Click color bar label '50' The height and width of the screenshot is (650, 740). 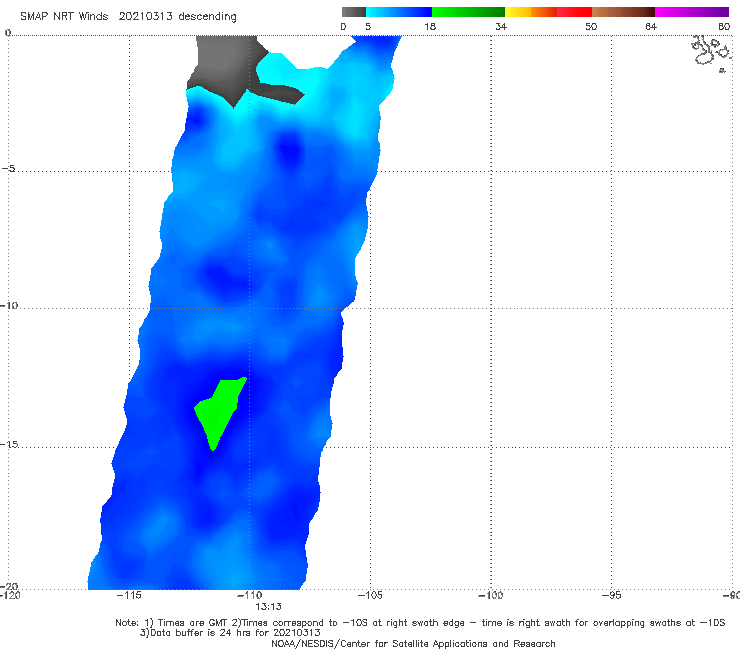(x=591, y=27)
